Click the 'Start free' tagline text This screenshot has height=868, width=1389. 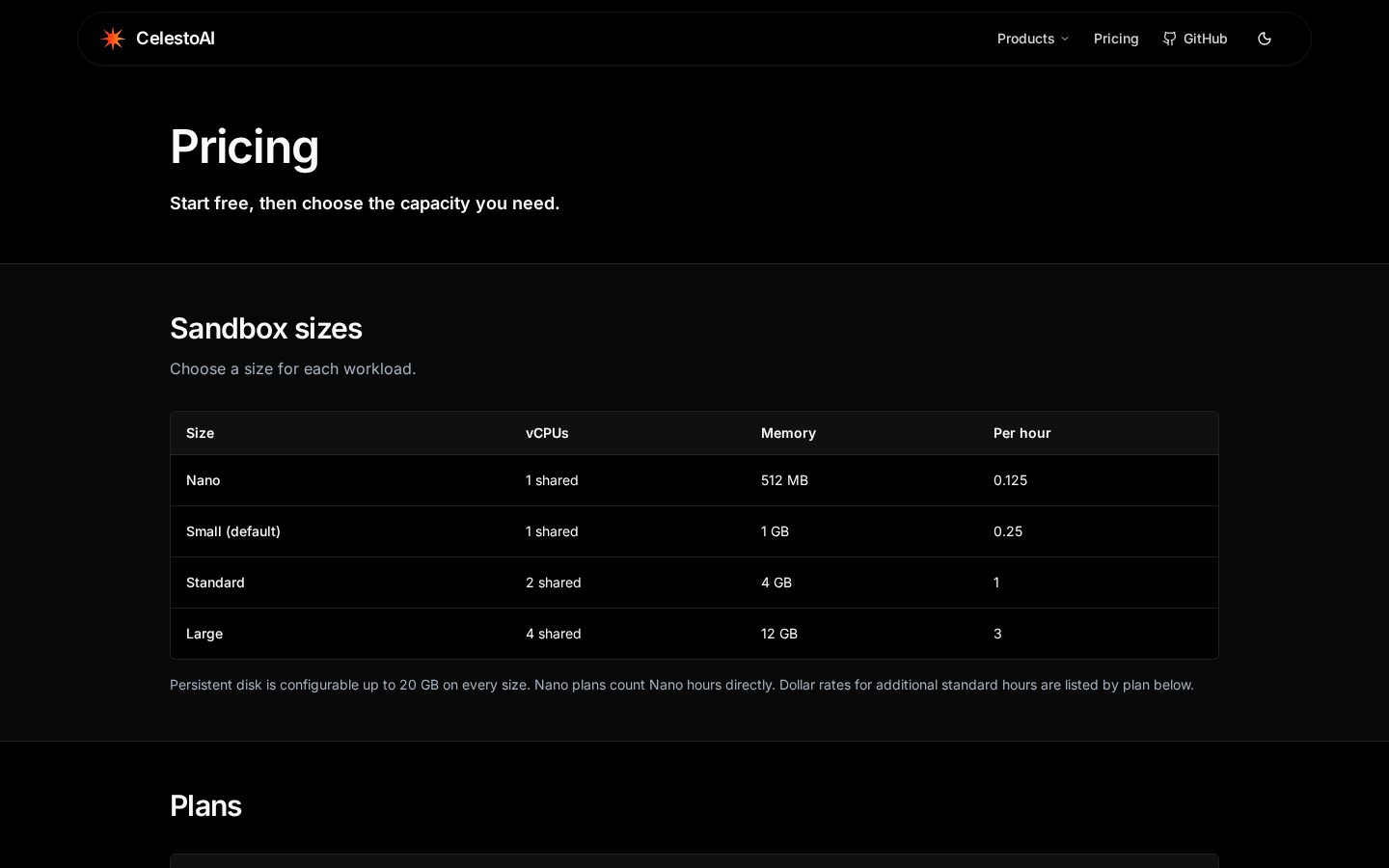(x=365, y=203)
